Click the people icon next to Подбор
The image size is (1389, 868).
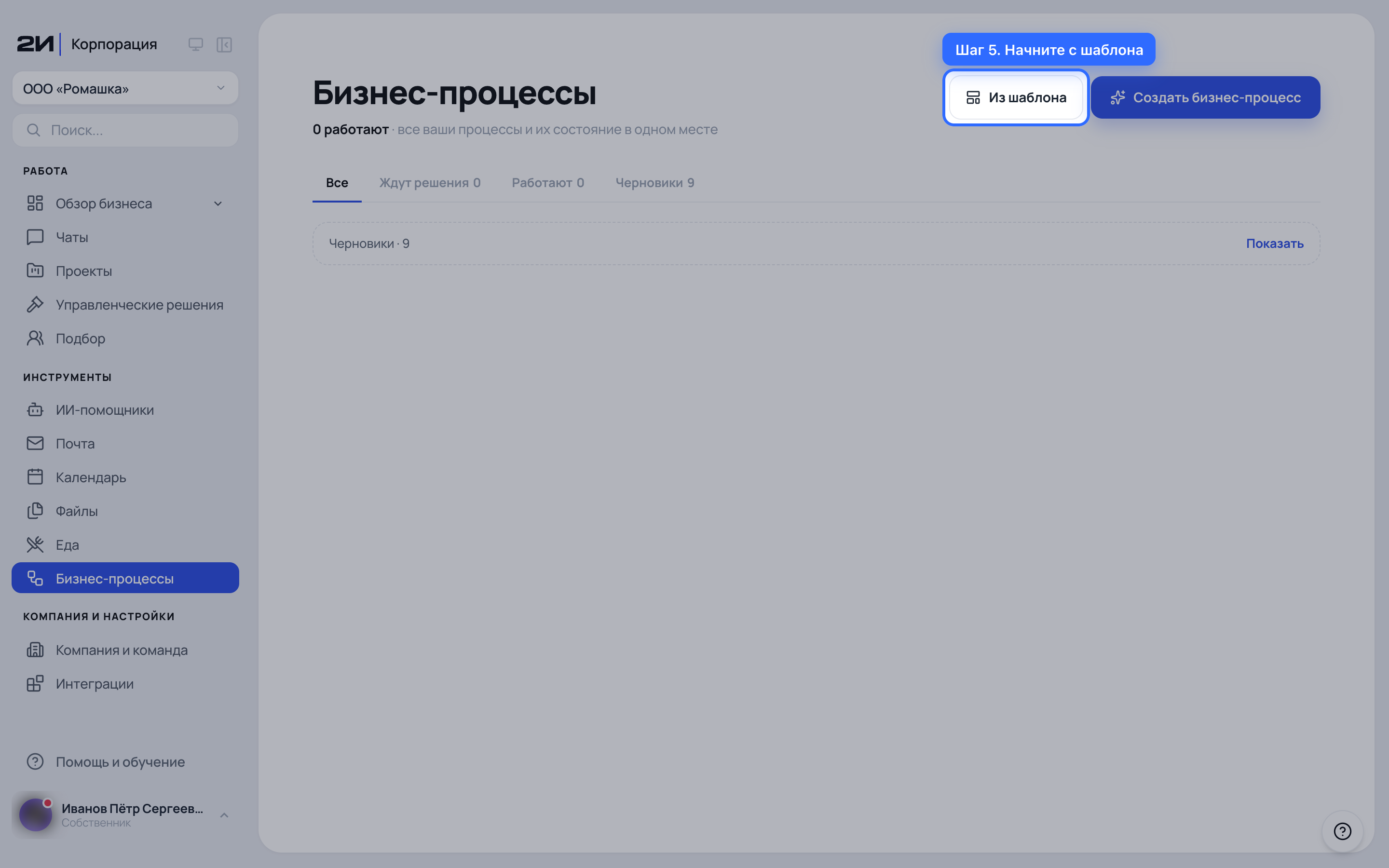35,338
